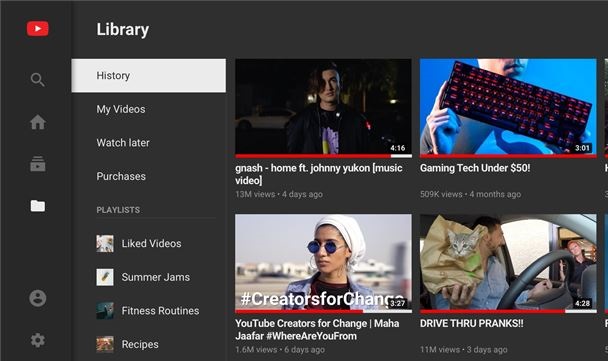This screenshot has width=608, height=361.
Task: Open the Account profile icon
Action: pos(38,298)
